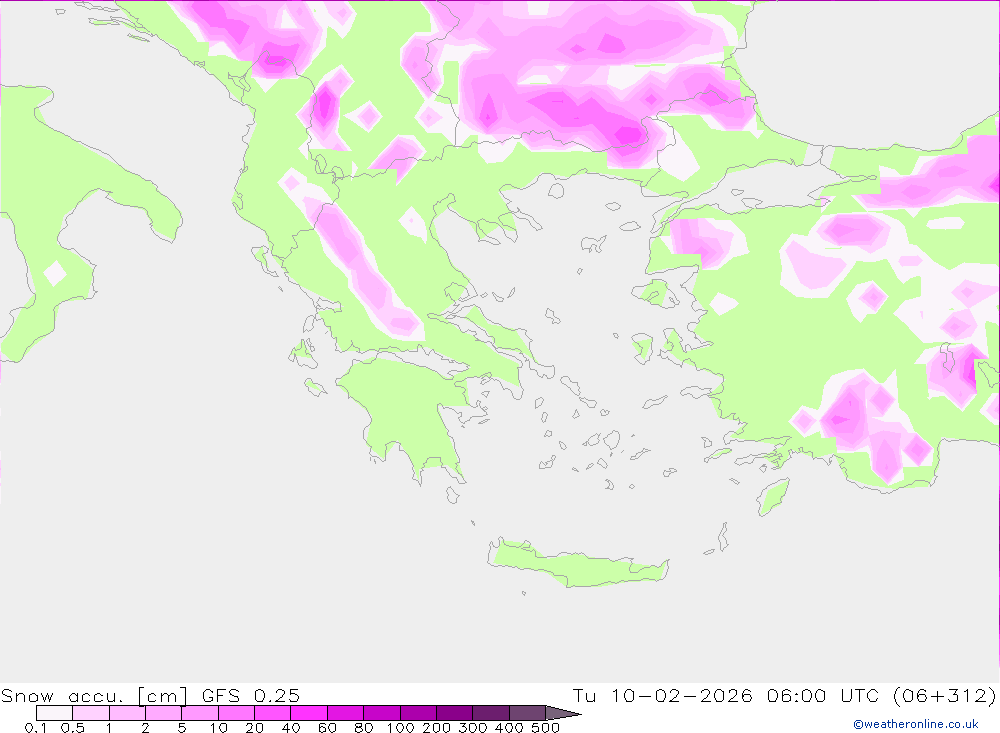Click the 0.5–1 cm legend swatch

91,713
